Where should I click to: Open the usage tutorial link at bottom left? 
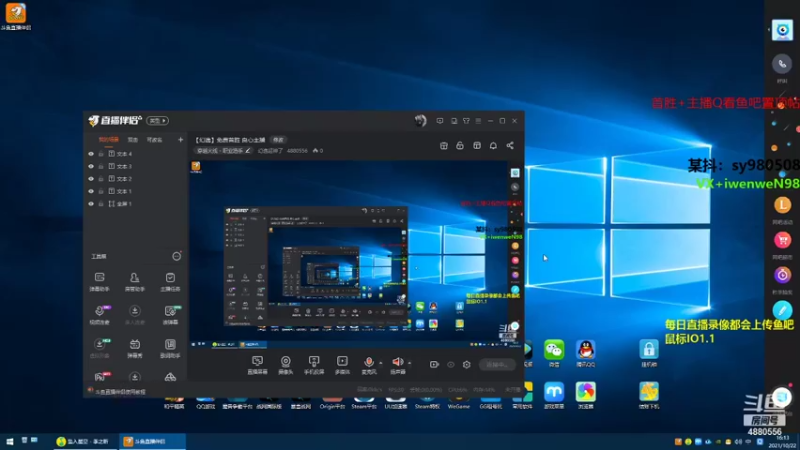point(120,391)
